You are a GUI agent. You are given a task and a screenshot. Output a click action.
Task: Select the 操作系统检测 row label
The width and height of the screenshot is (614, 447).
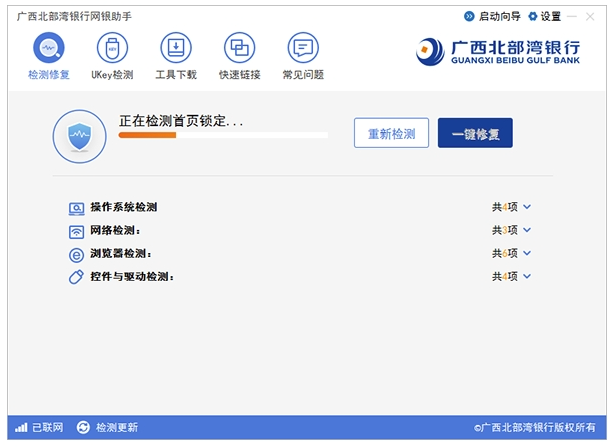coord(124,207)
